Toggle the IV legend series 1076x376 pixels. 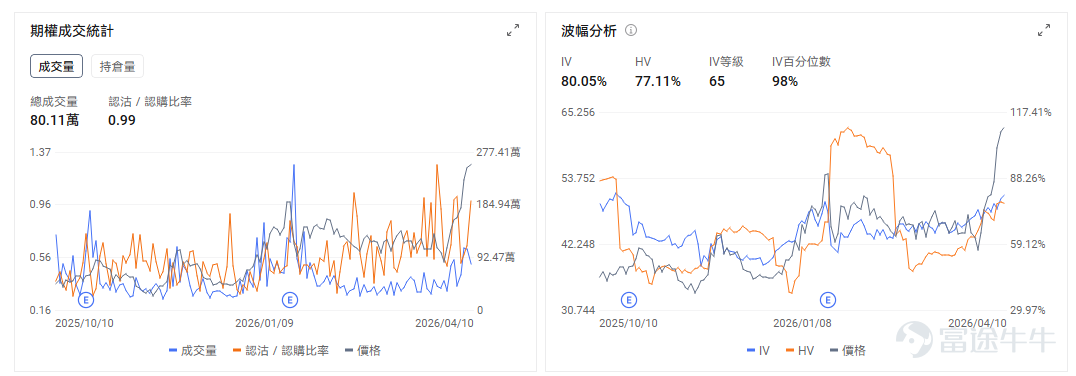(758, 351)
